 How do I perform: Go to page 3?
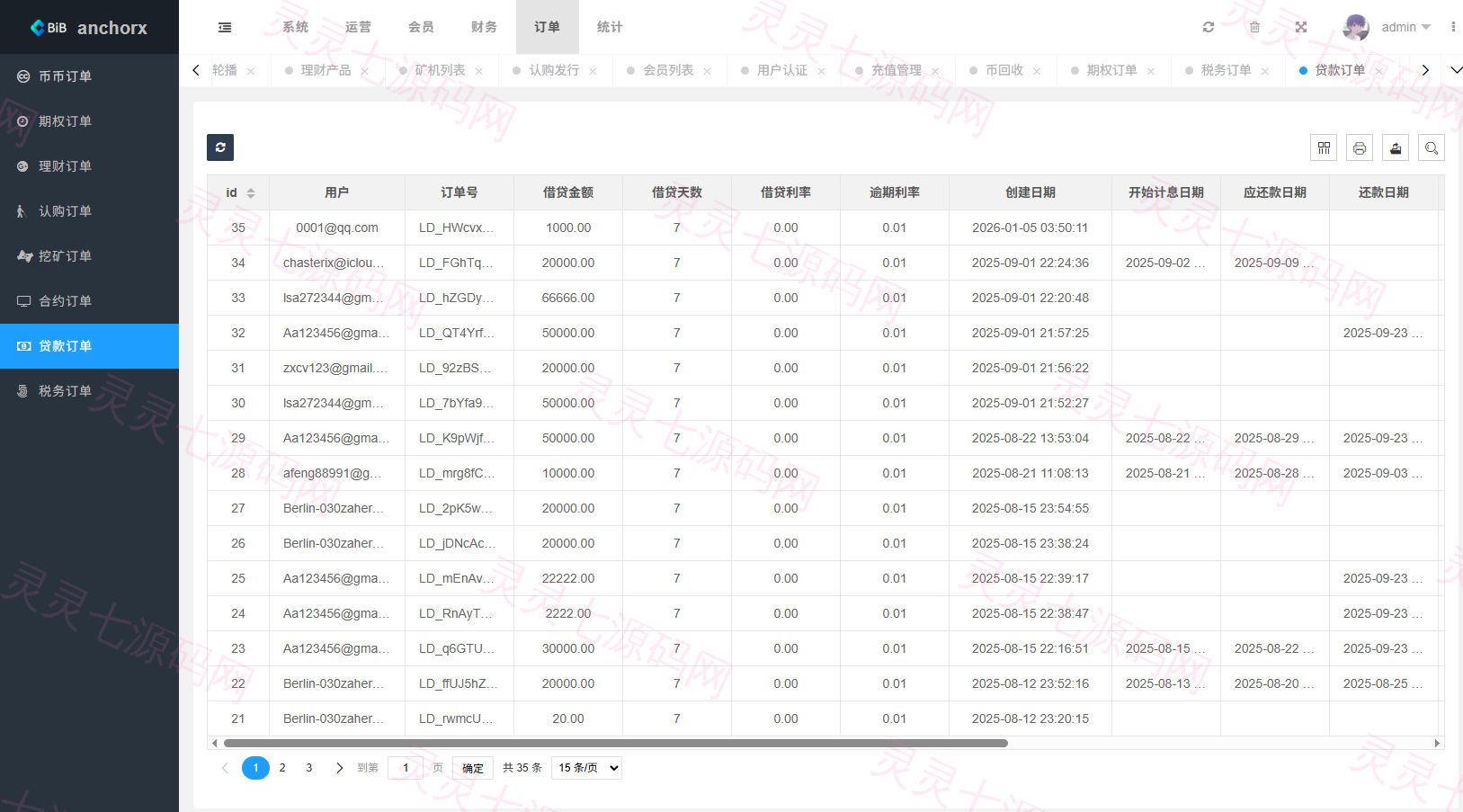point(309,768)
